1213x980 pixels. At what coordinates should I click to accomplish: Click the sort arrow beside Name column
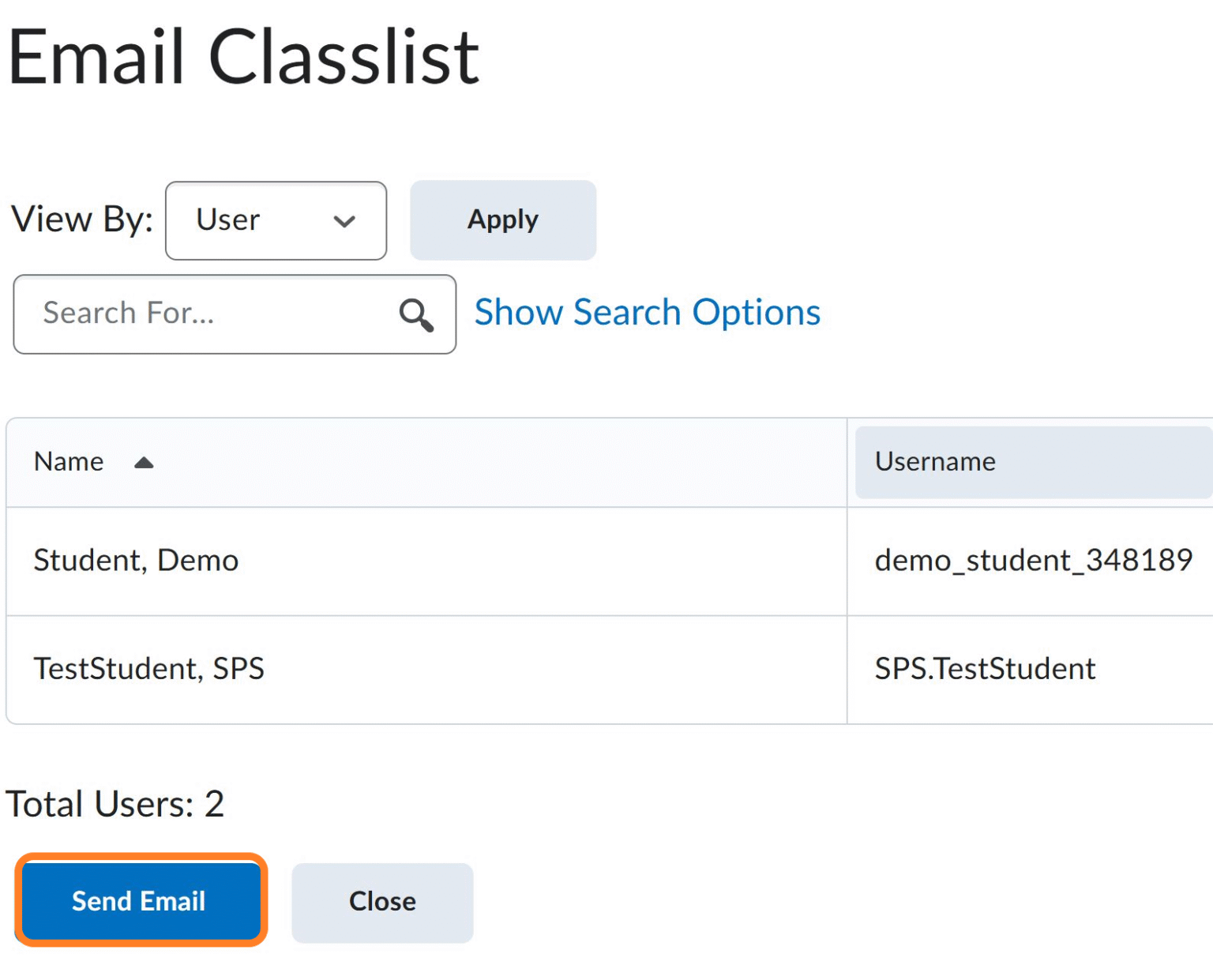144,462
